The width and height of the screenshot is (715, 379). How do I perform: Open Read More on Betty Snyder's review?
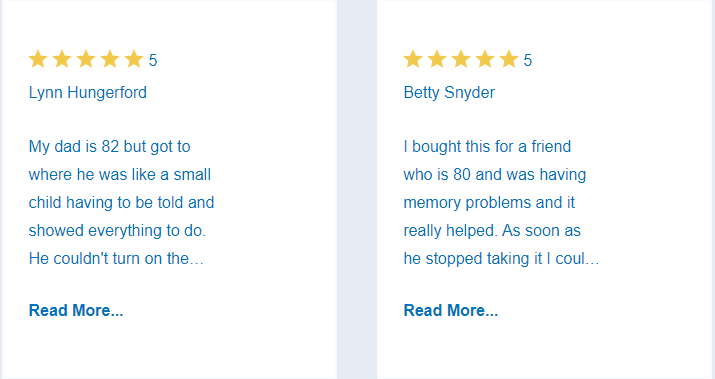tap(451, 311)
